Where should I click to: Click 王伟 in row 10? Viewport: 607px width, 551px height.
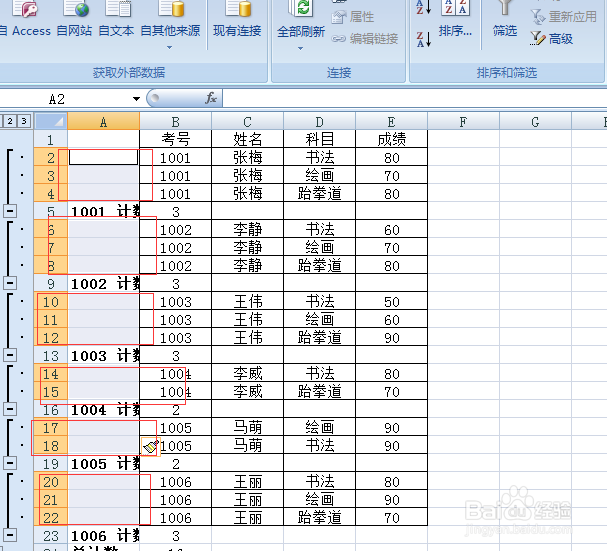tap(247, 301)
